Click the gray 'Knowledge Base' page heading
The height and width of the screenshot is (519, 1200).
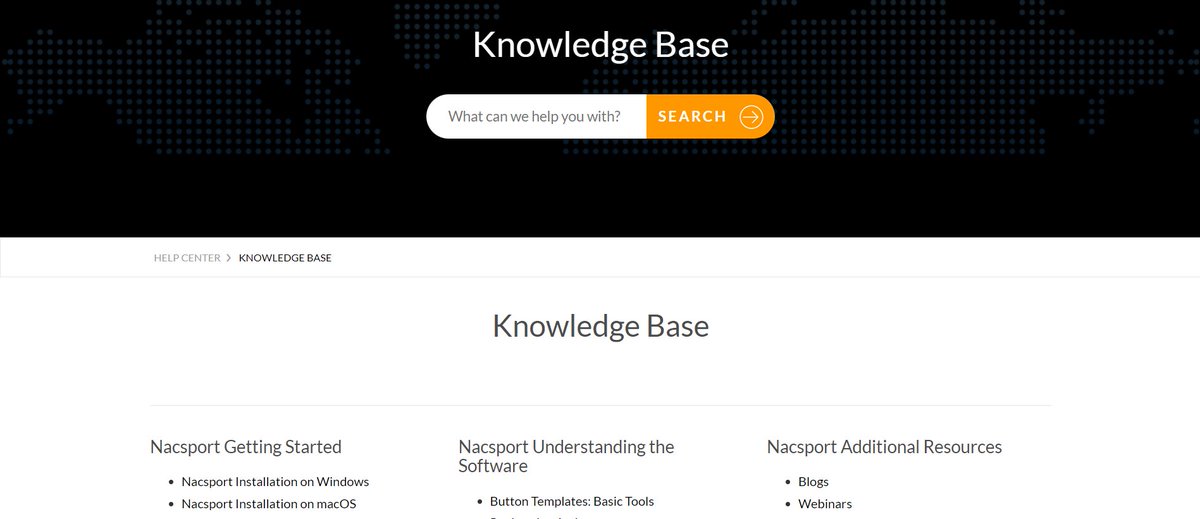click(600, 326)
